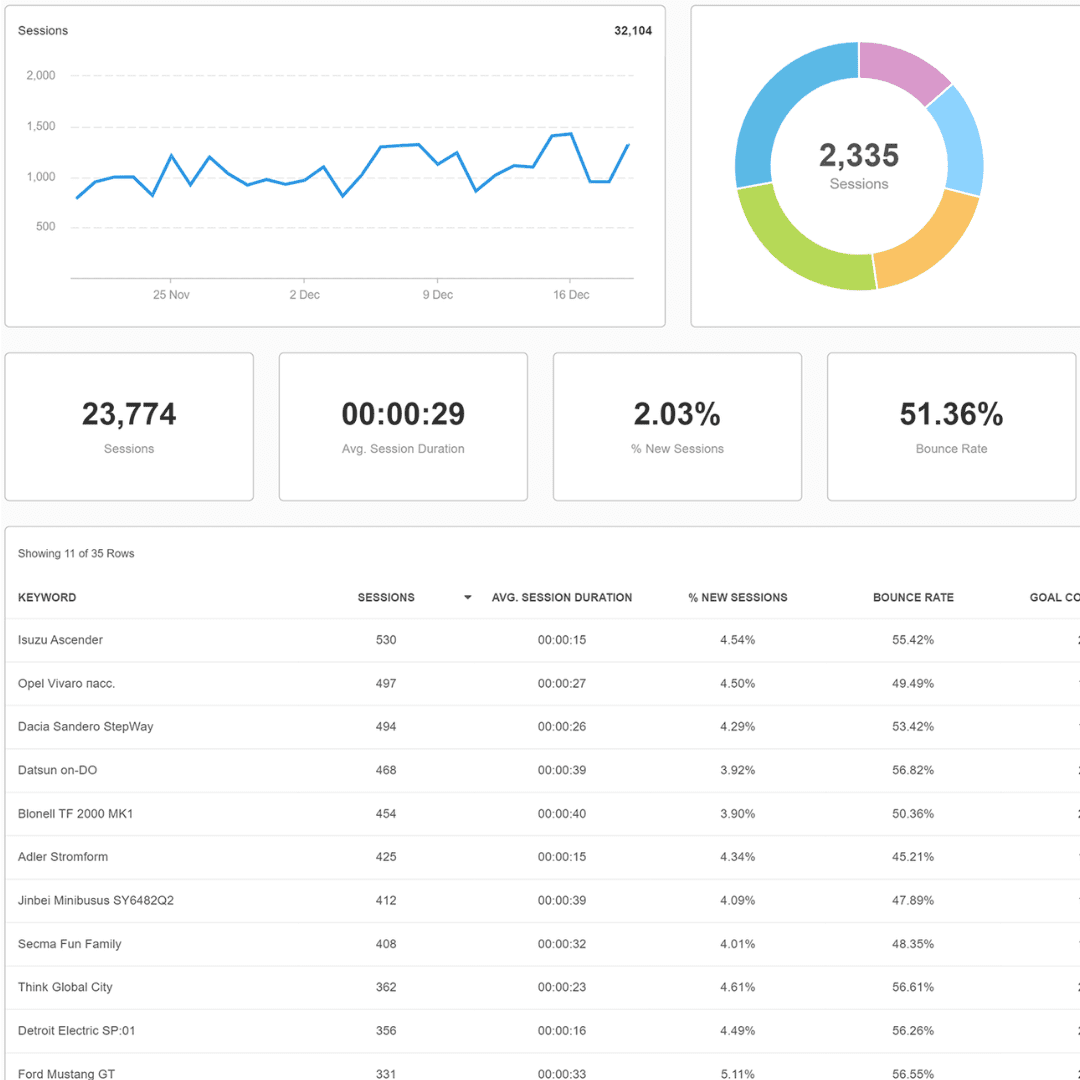Select the orange donut chart segment

(928, 241)
